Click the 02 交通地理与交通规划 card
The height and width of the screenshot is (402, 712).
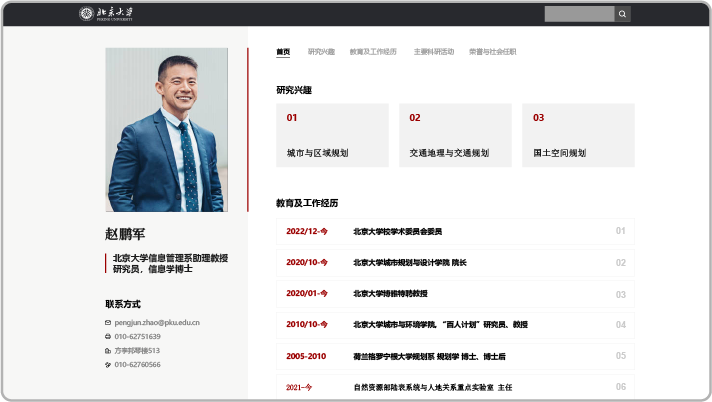[455, 135]
